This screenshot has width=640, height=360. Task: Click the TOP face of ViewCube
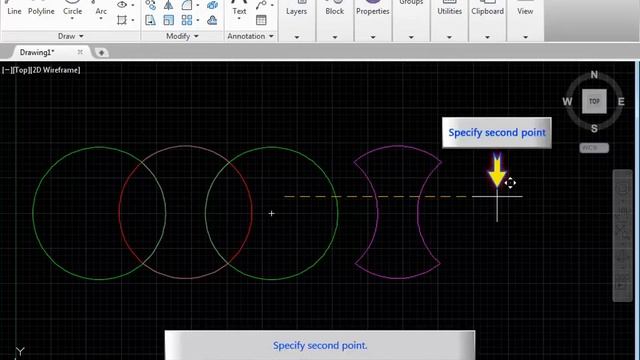(594, 101)
